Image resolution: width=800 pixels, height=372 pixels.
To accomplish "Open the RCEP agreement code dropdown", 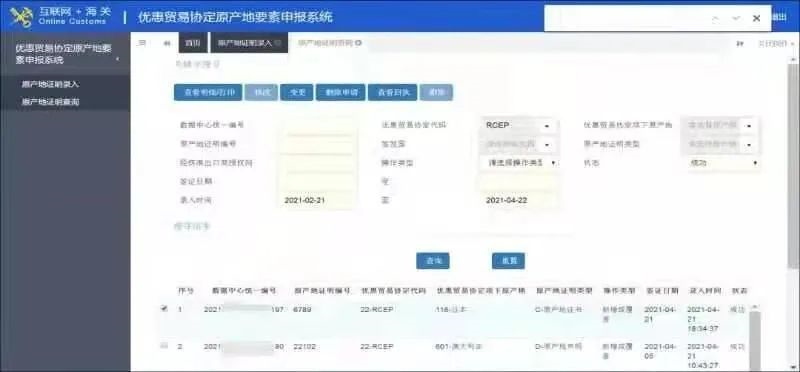I will tap(518, 126).
